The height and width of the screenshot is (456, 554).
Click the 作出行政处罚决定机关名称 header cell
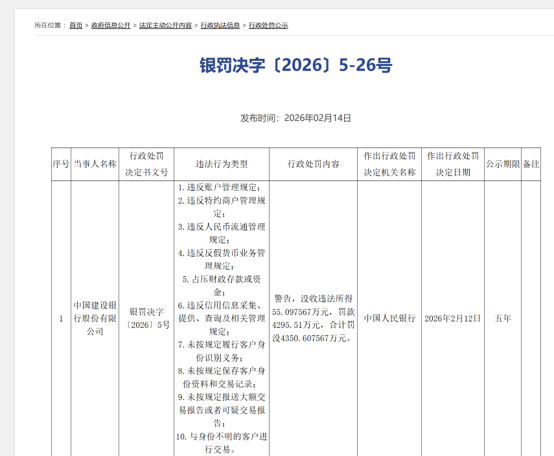(x=390, y=164)
